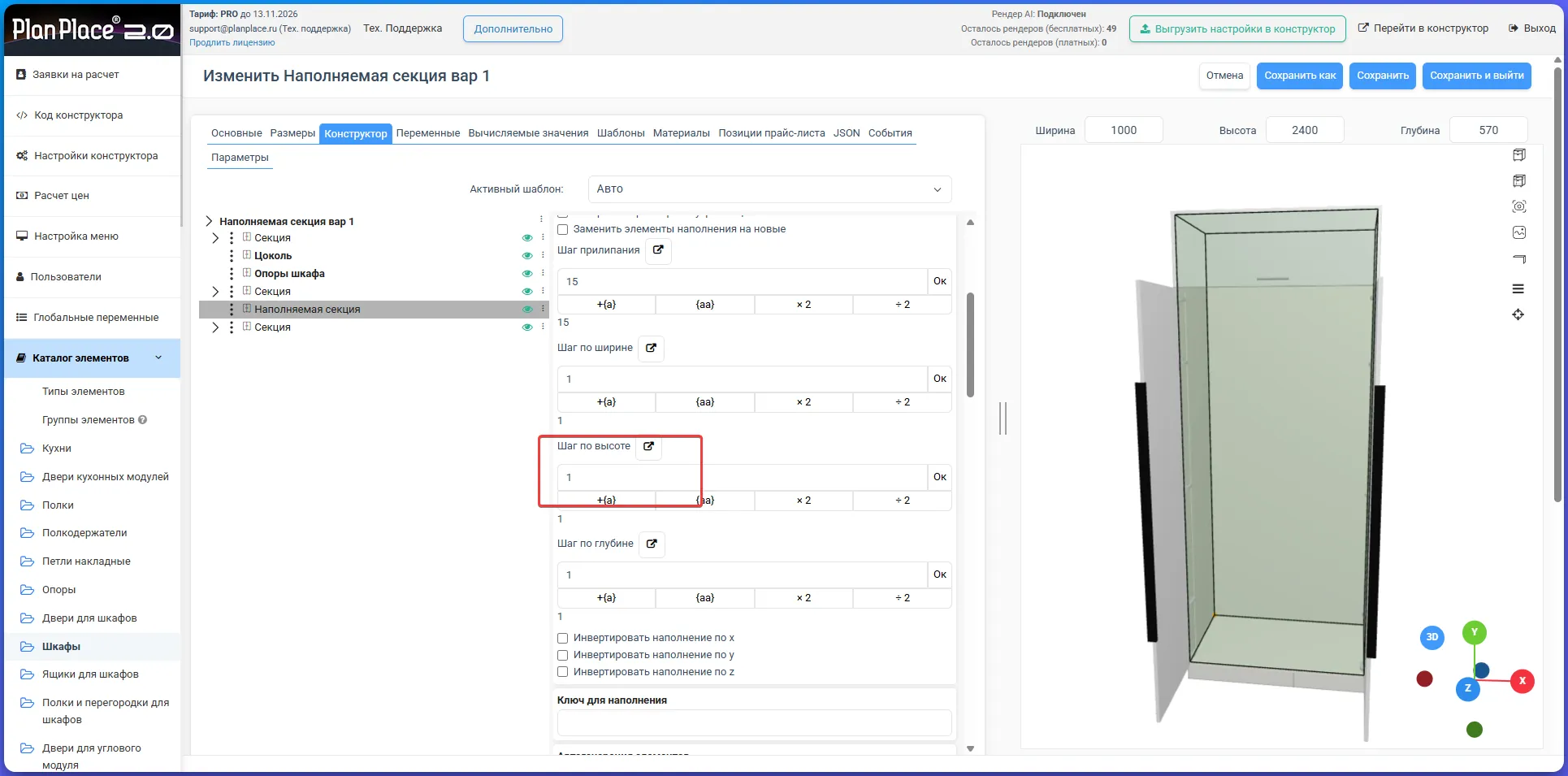The image size is (1568, 776).
Task: Click the move/pan arrows icon in viewer
Action: pyautogui.click(x=1518, y=314)
